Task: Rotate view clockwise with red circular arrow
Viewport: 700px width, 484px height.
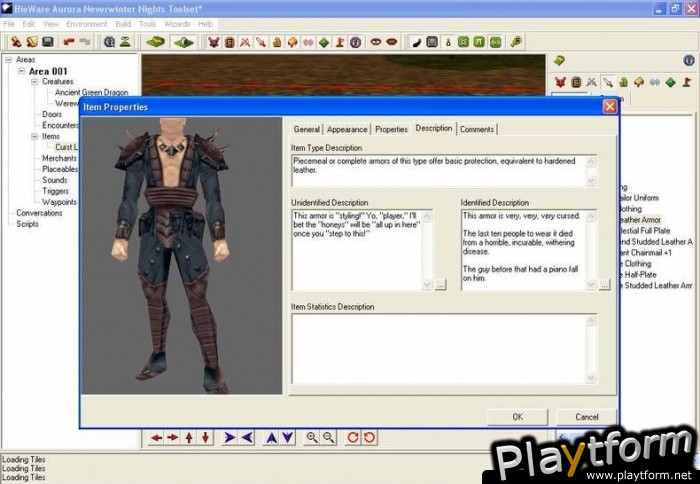Action: [353, 438]
